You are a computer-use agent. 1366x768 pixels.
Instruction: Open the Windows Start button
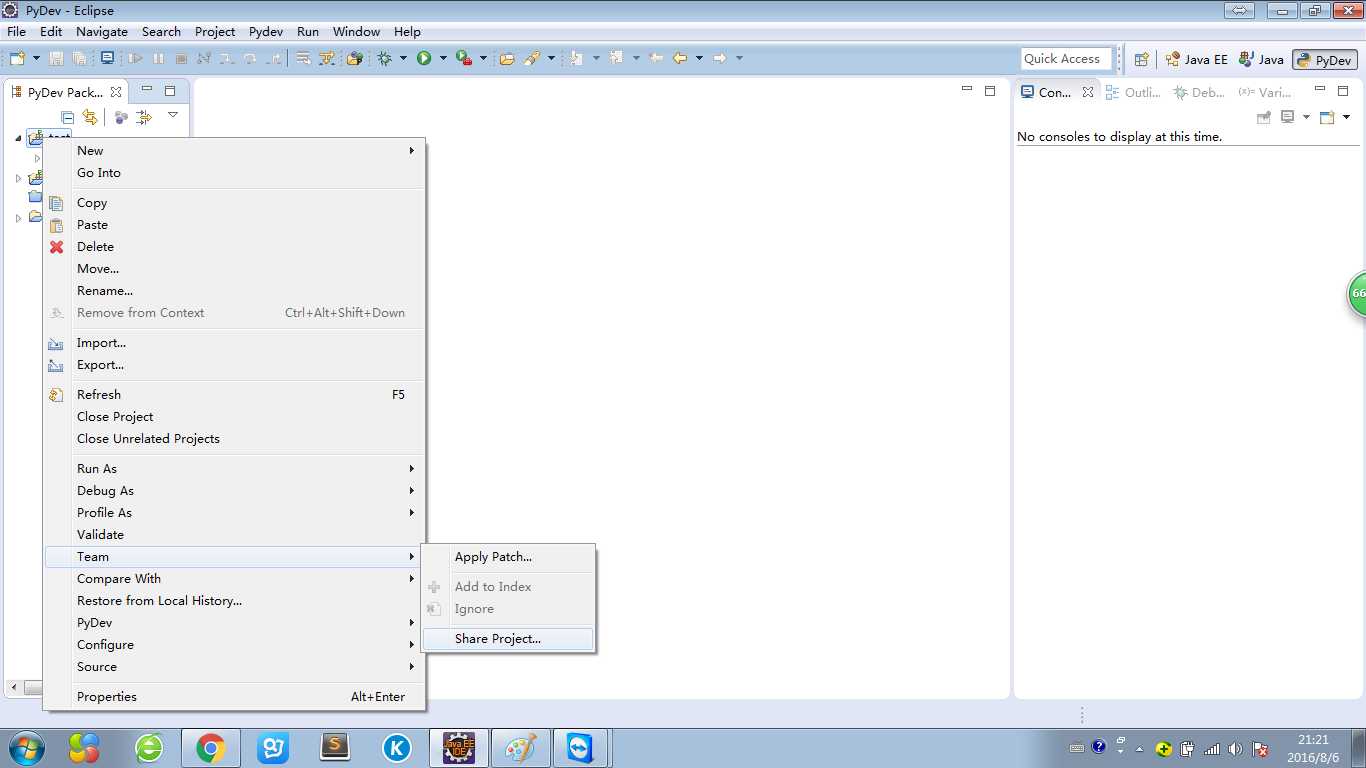[x=26, y=748]
